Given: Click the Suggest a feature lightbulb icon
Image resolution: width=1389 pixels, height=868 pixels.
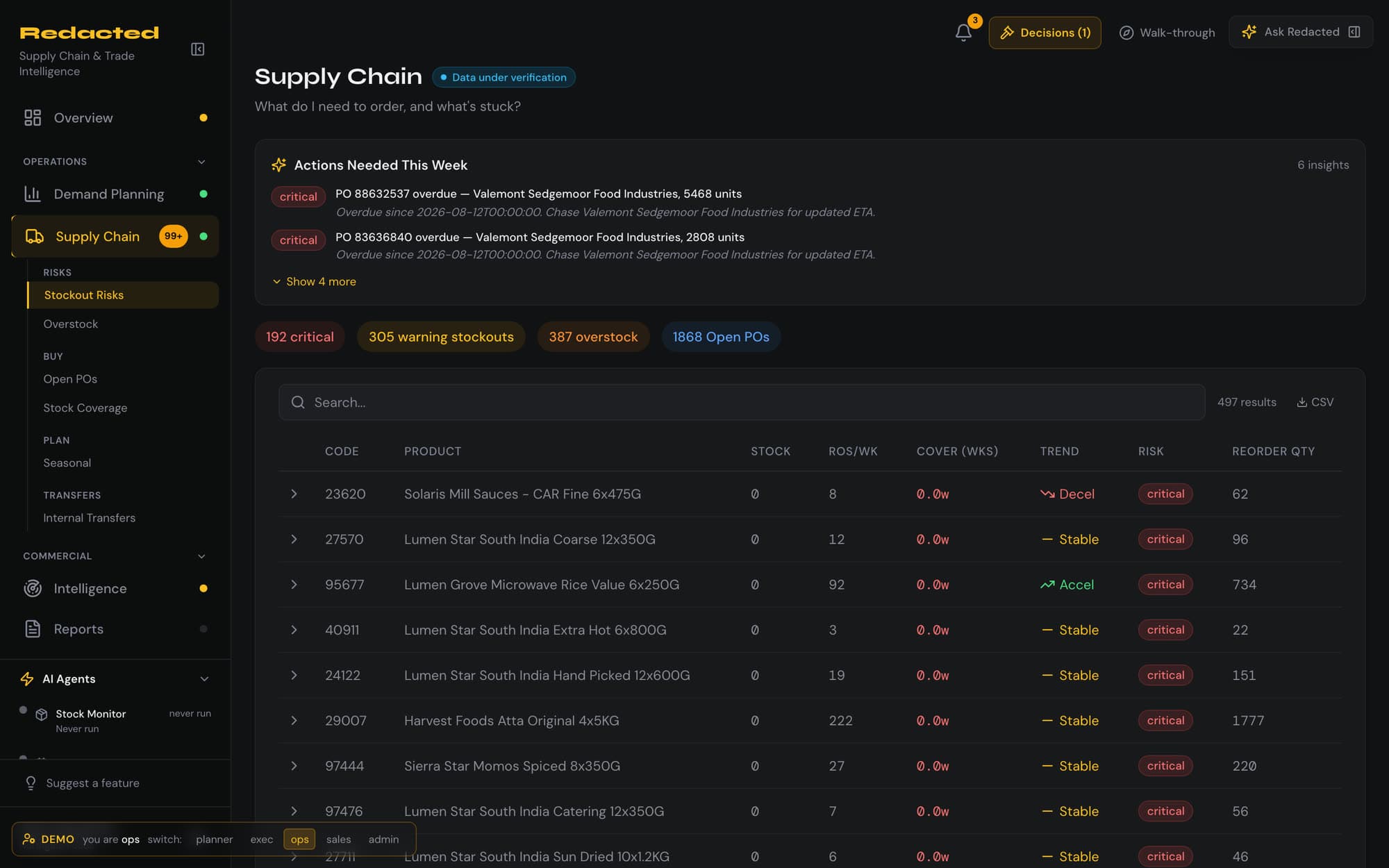Looking at the screenshot, I should click(x=31, y=783).
